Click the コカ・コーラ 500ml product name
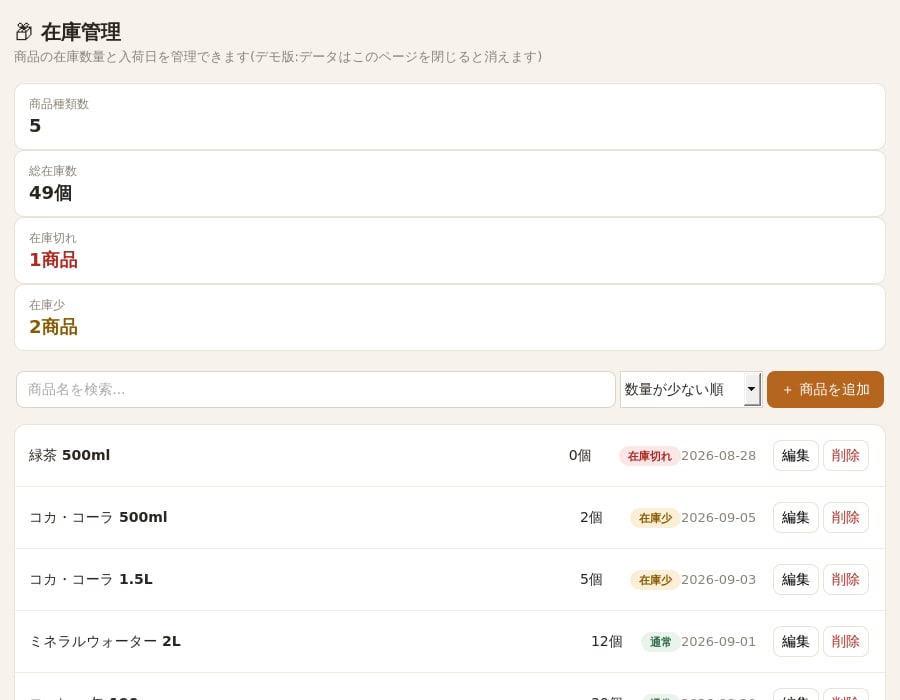The height and width of the screenshot is (700, 900). (x=98, y=518)
